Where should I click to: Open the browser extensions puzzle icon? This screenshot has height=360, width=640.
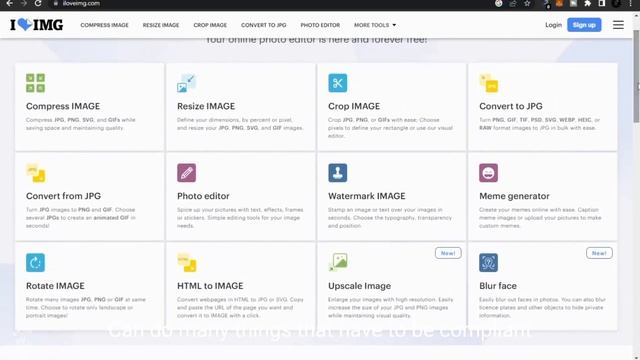587,3
